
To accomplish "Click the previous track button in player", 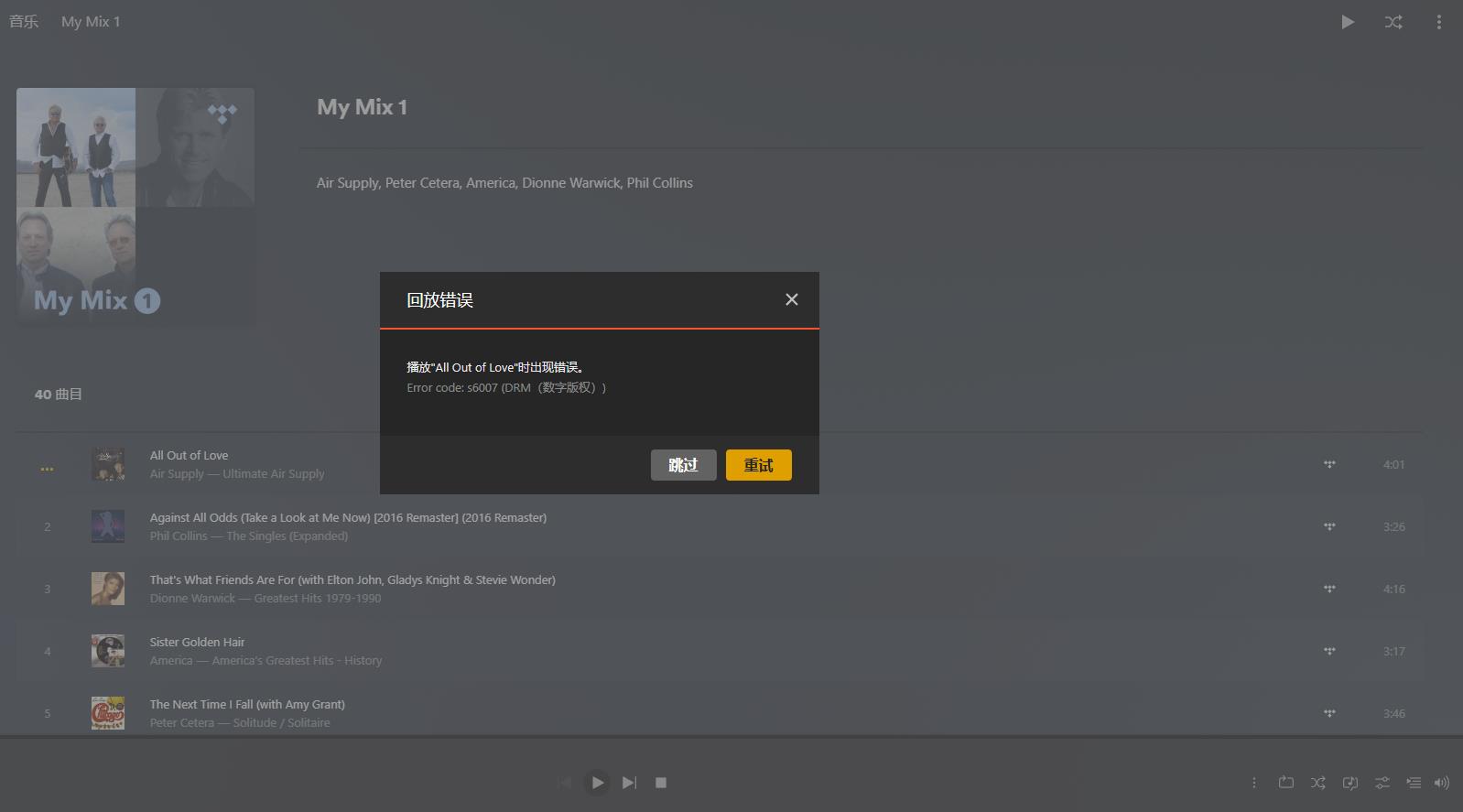I will coord(565,783).
